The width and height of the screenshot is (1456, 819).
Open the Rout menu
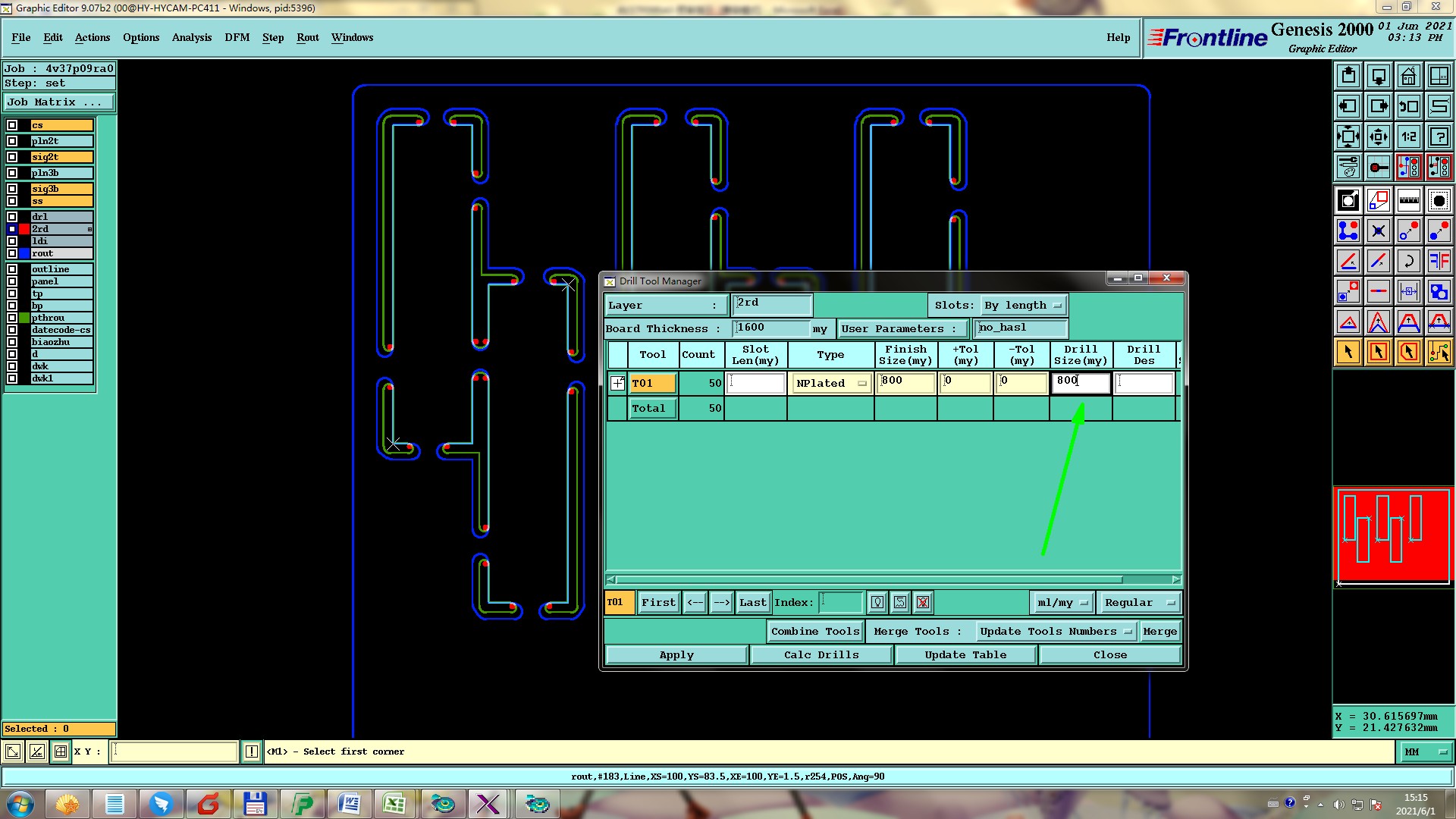pyautogui.click(x=307, y=37)
